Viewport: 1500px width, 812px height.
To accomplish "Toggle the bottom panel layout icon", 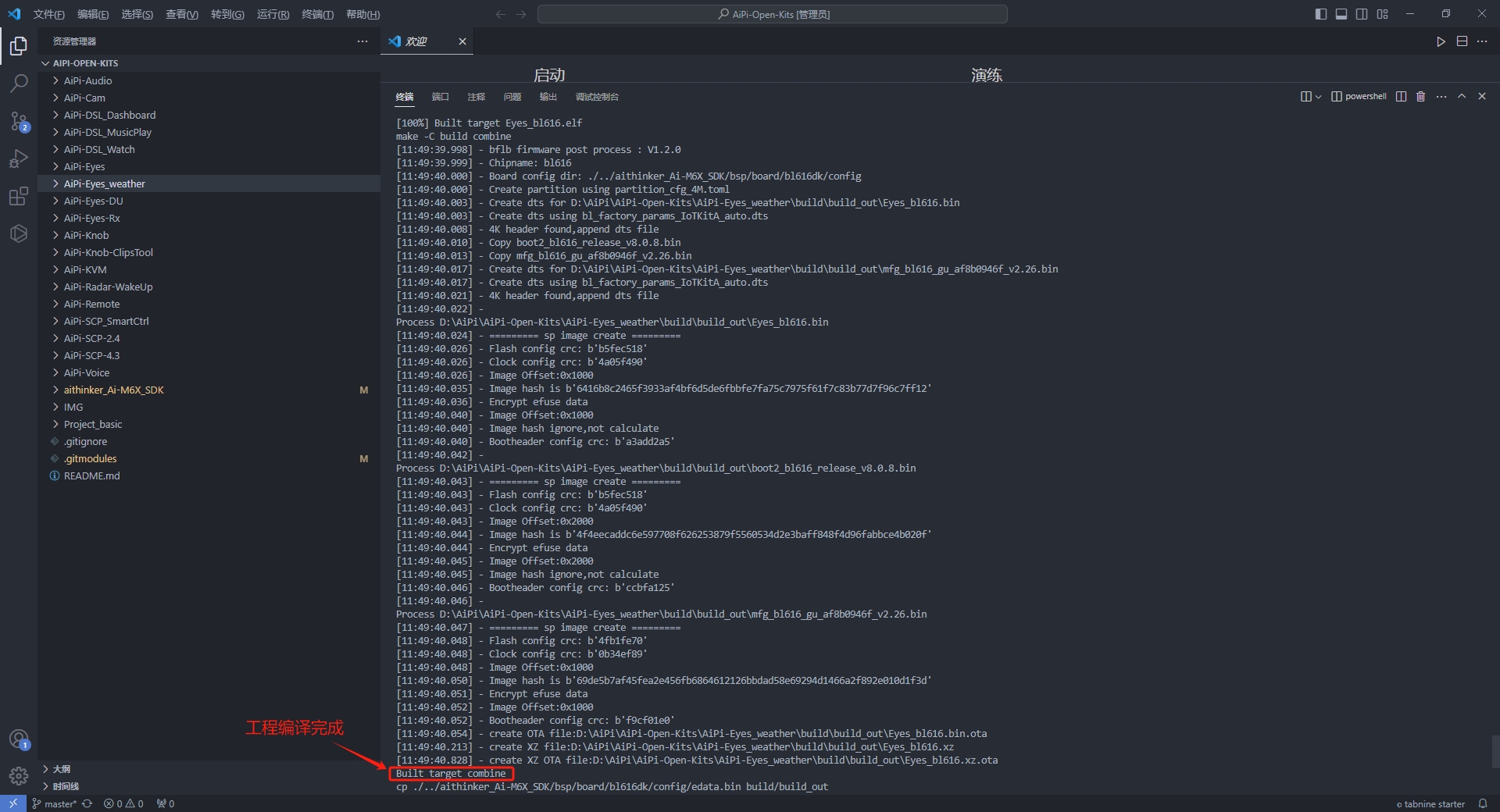I will coord(1341,14).
